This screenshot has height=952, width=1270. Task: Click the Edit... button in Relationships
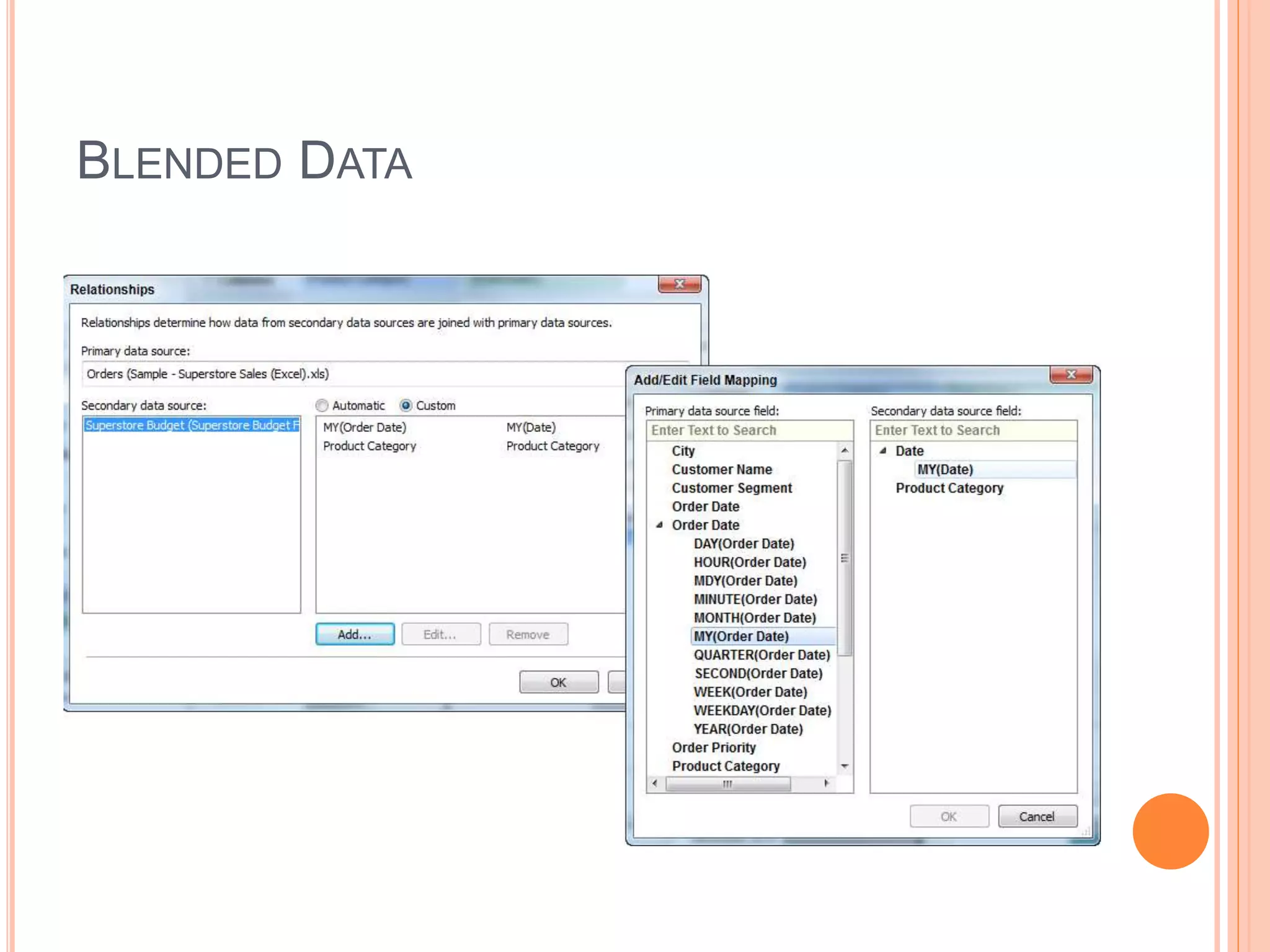441,634
